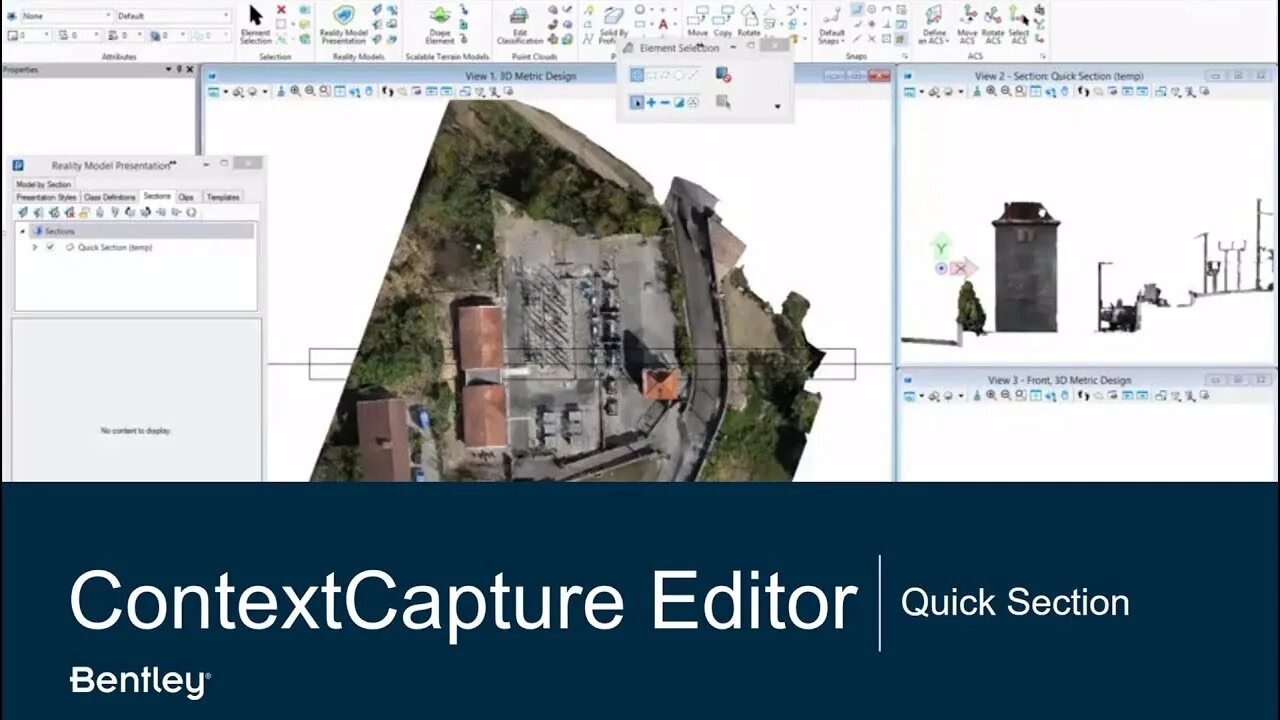This screenshot has height=720, width=1280.
Task: Click the Select ACS tool
Action: pos(1019,24)
